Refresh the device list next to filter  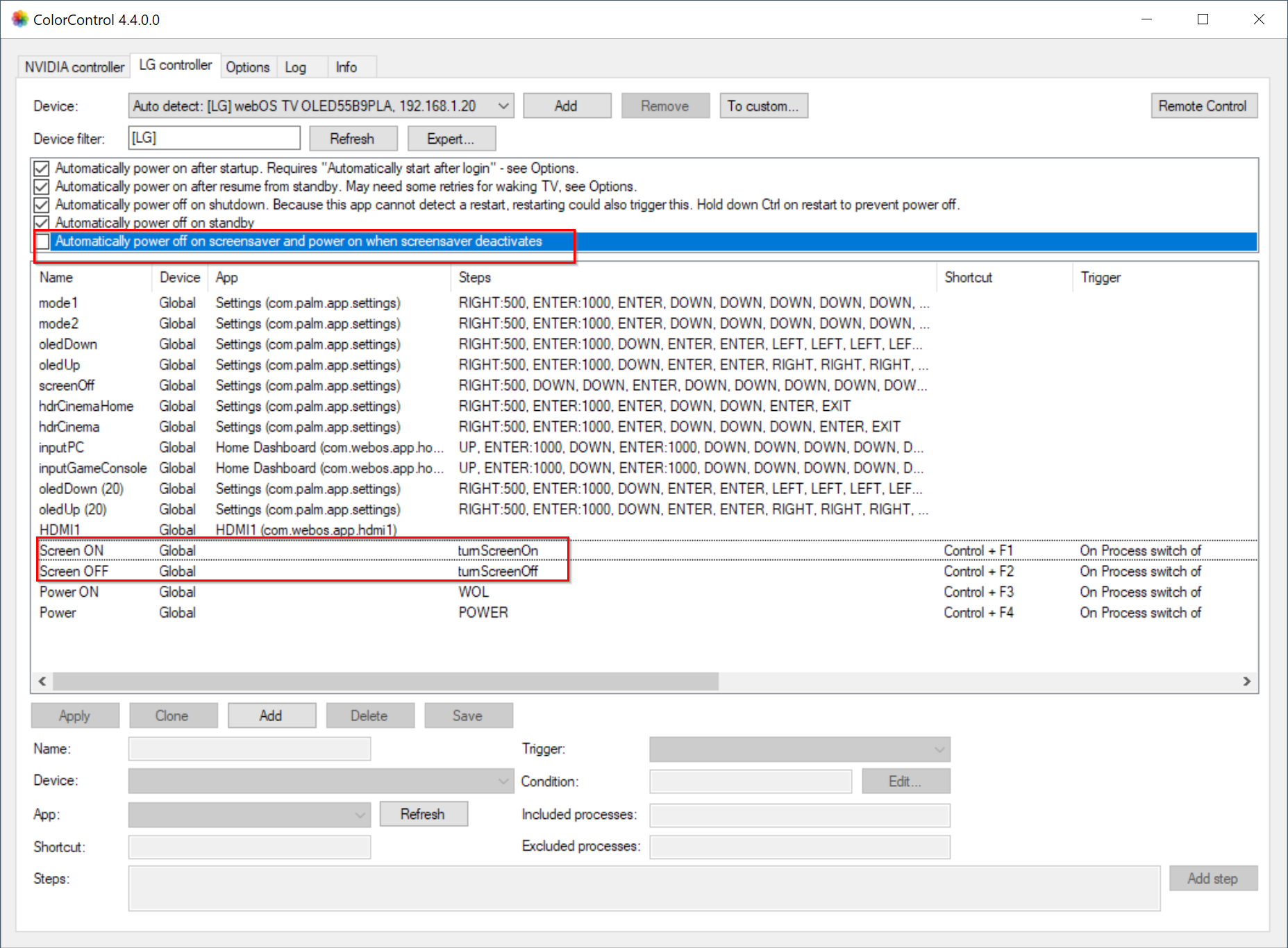353,138
